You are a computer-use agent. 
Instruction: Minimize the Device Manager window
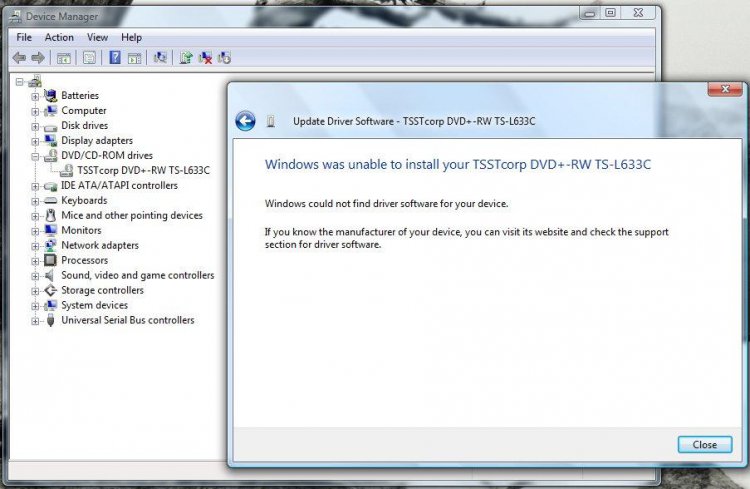click(x=590, y=13)
